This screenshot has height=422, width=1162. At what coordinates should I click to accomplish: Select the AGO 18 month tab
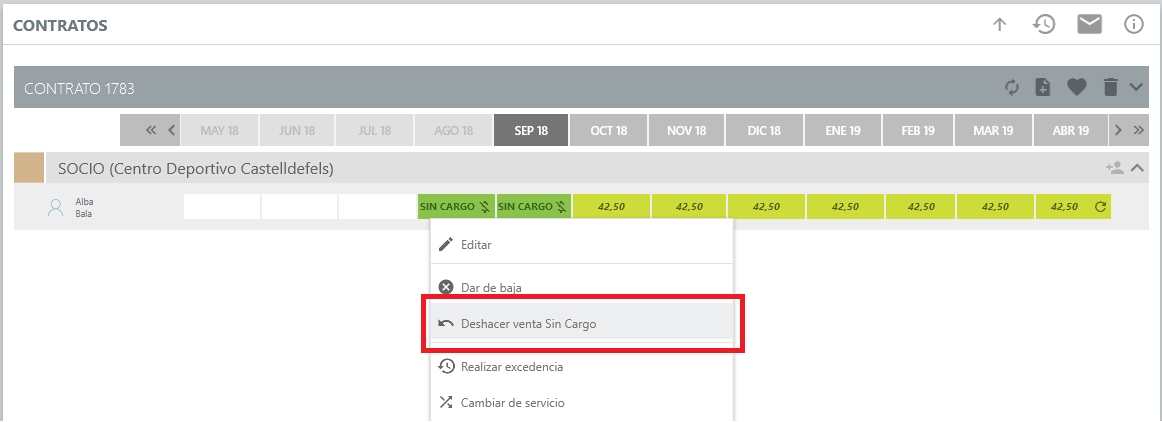pos(454,130)
